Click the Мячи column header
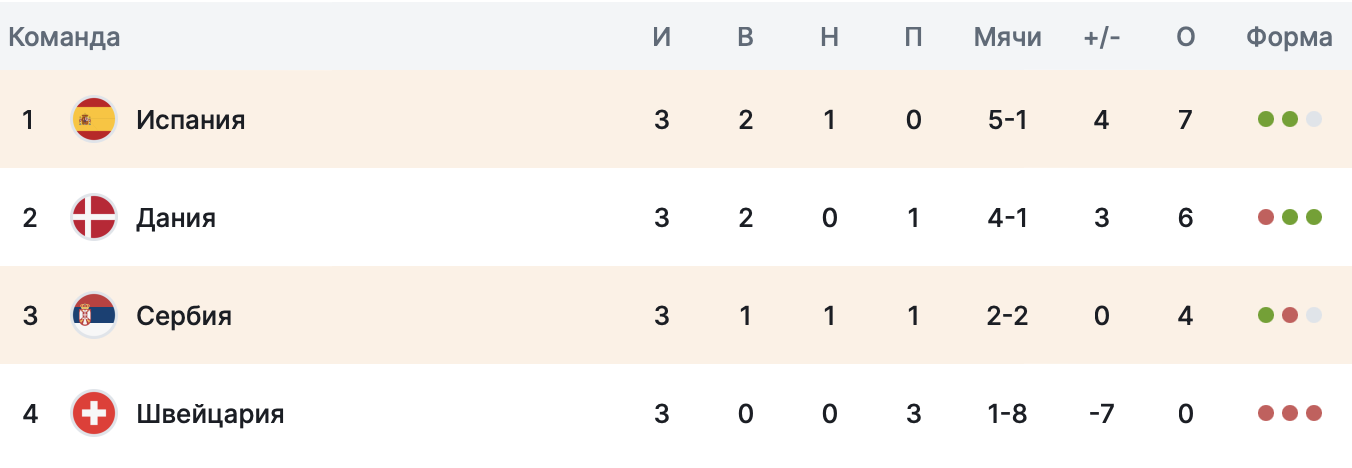 point(1007,38)
